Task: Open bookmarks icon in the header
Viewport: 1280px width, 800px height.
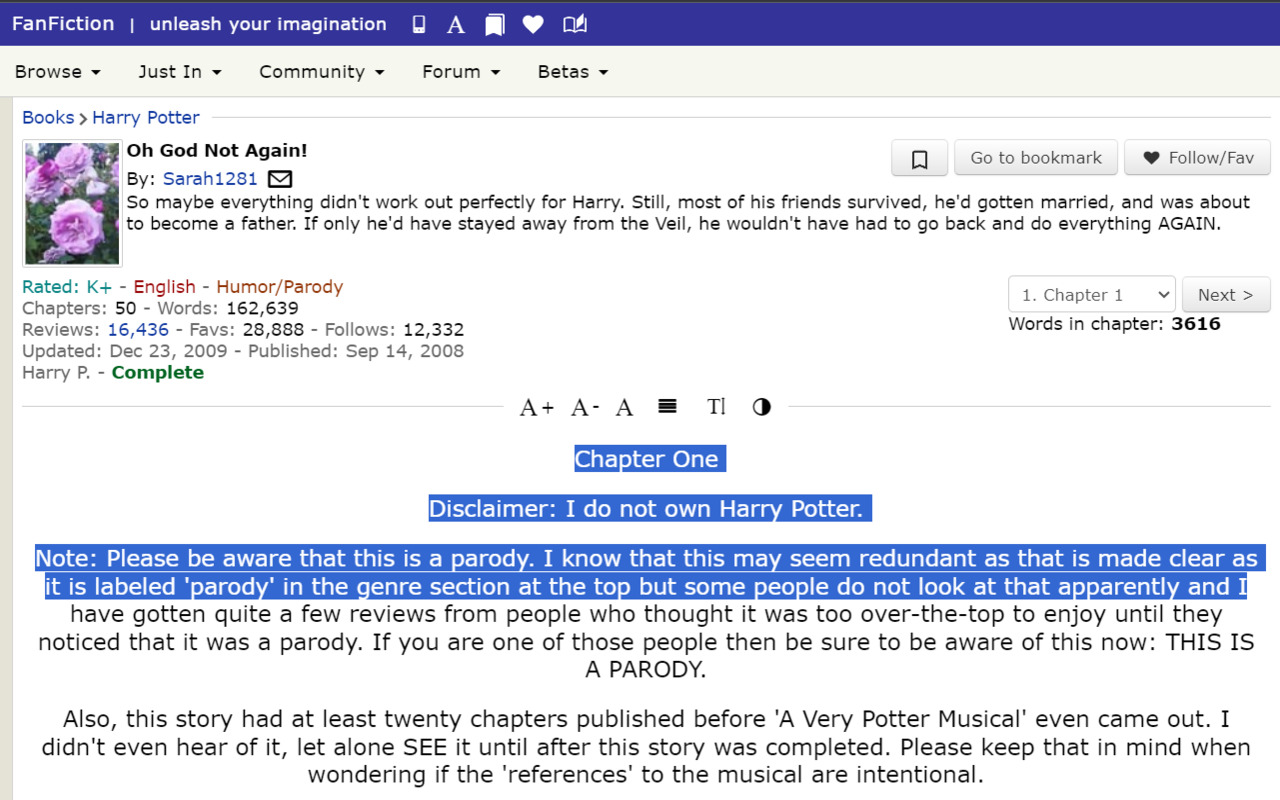Action: [x=495, y=25]
